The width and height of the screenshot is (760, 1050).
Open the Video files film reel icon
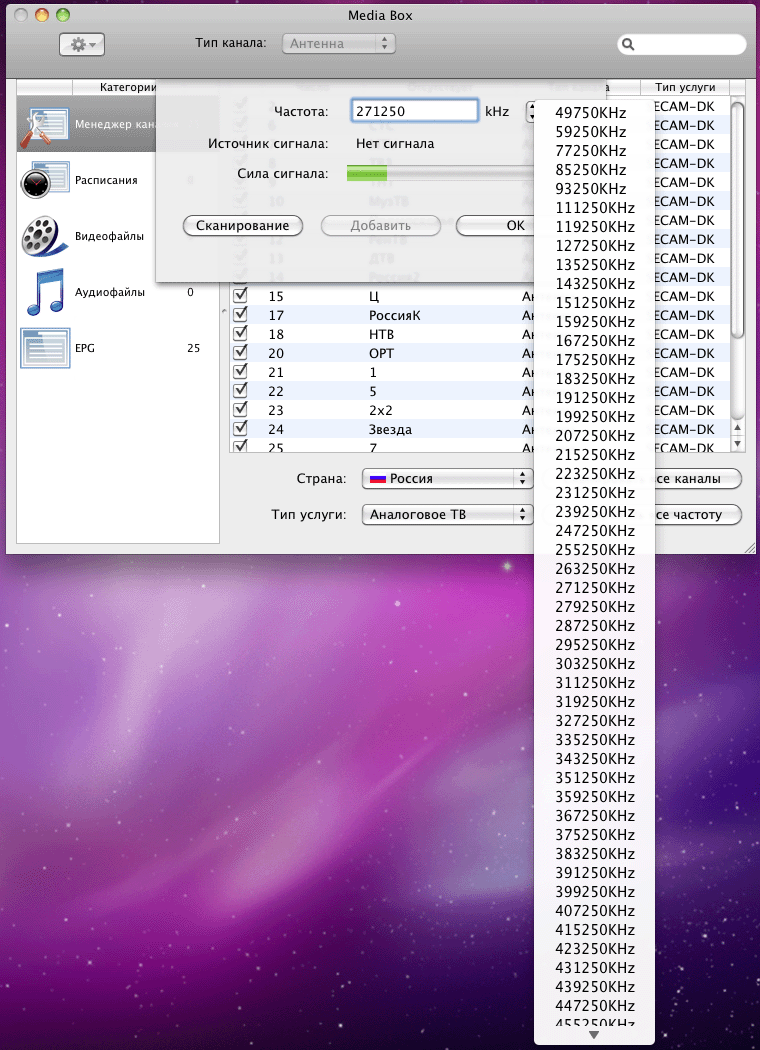pyautogui.click(x=42, y=237)
